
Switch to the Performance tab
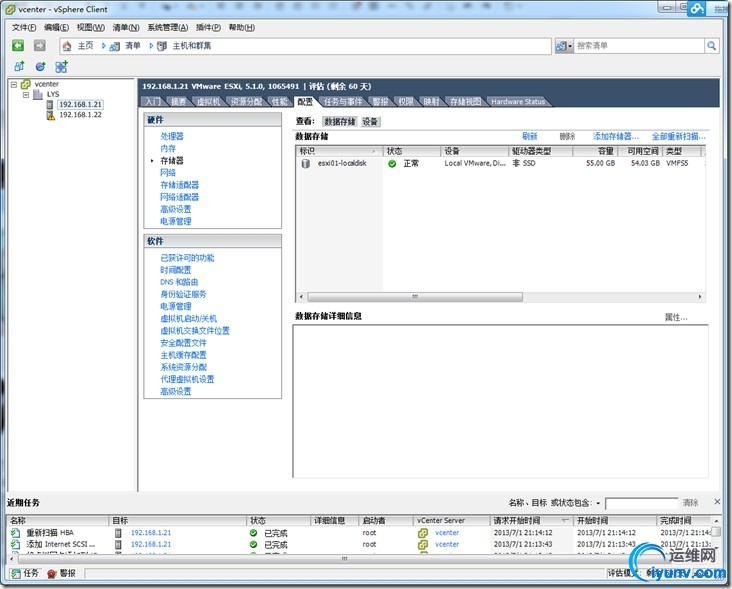pyautogui.click(x=280, y=102)
